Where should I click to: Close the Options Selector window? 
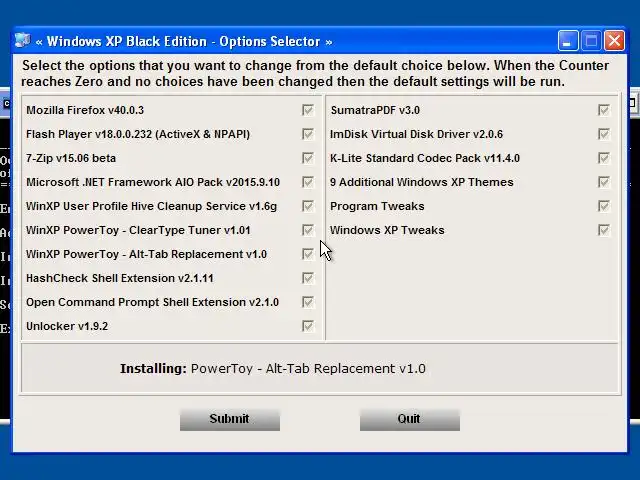point(615,41)
